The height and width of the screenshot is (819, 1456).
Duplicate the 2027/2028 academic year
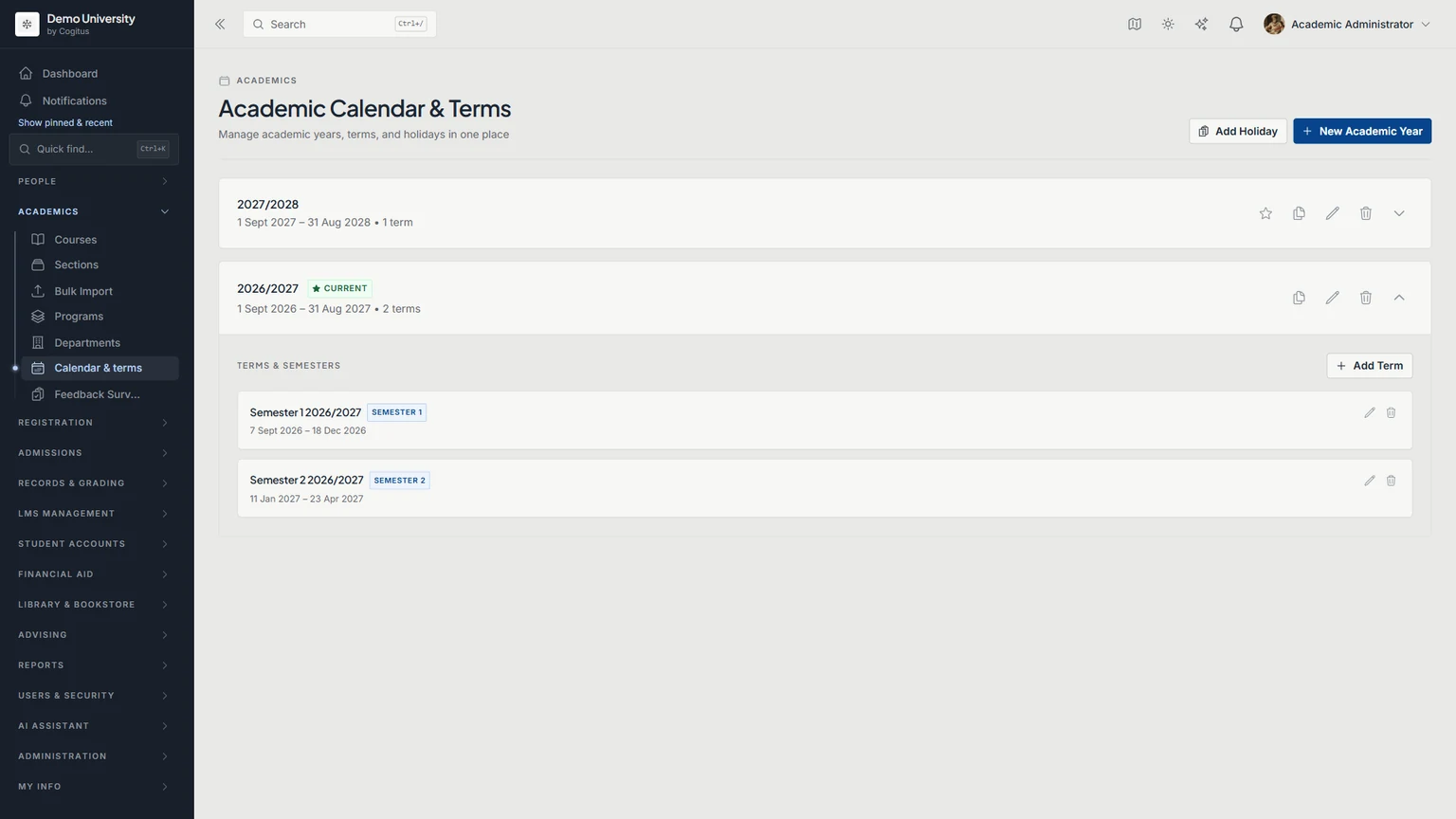click(1299, 213)
